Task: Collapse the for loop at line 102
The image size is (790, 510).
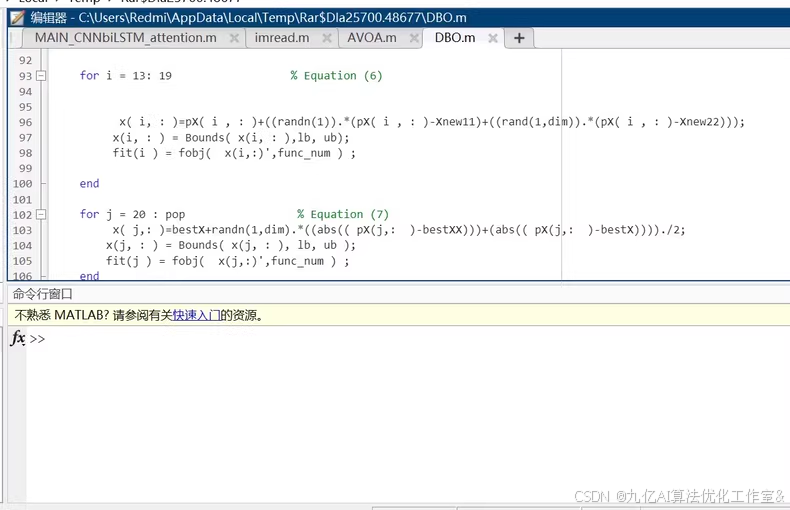Action: point(41,215)
